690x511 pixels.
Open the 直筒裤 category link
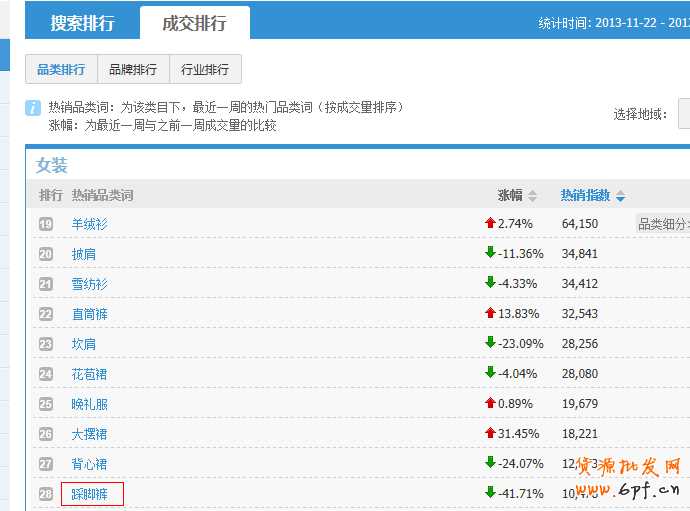(x=89, y=314)
